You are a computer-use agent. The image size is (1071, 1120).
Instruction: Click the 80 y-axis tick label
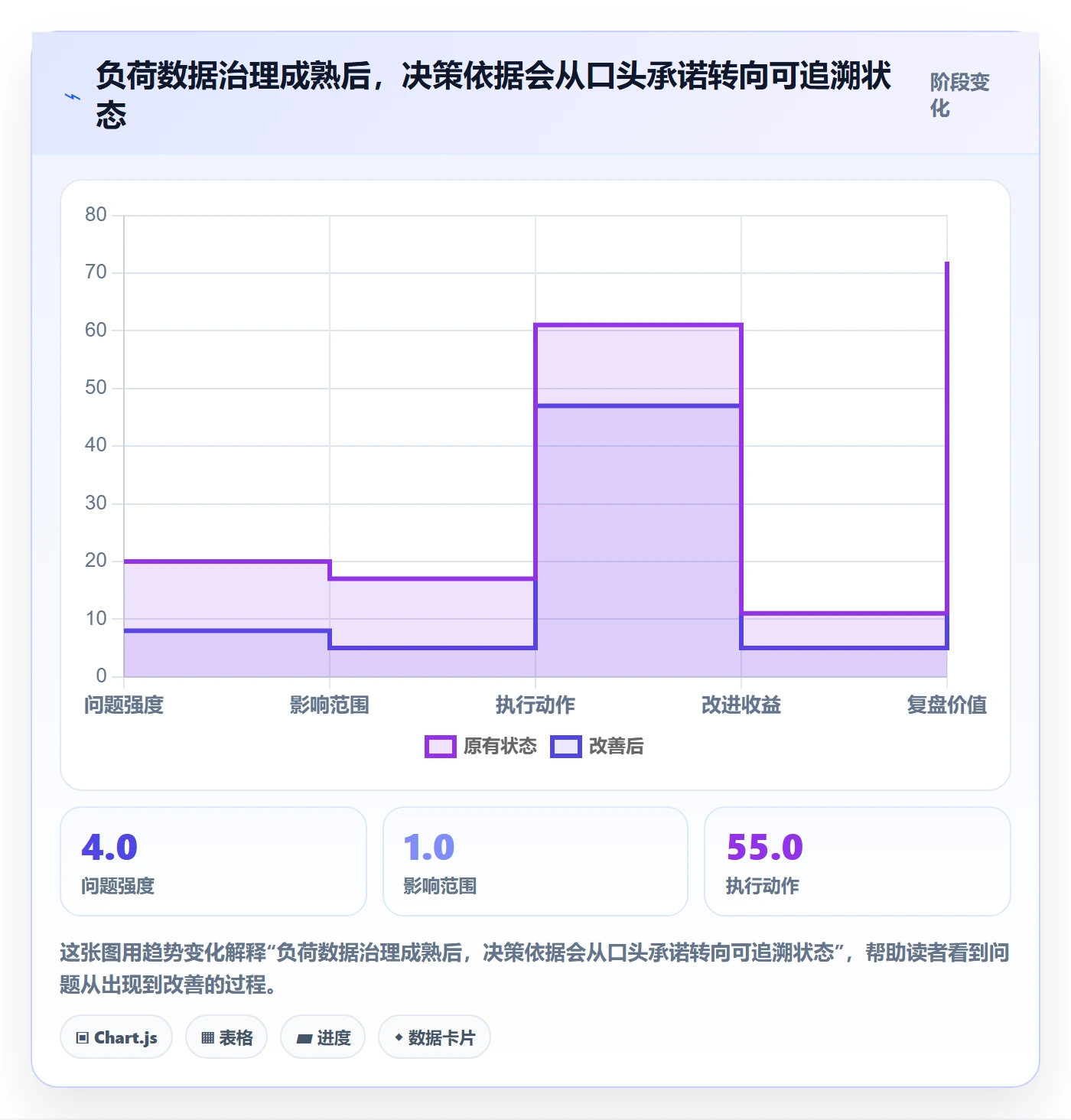click(x=96, y=215)
